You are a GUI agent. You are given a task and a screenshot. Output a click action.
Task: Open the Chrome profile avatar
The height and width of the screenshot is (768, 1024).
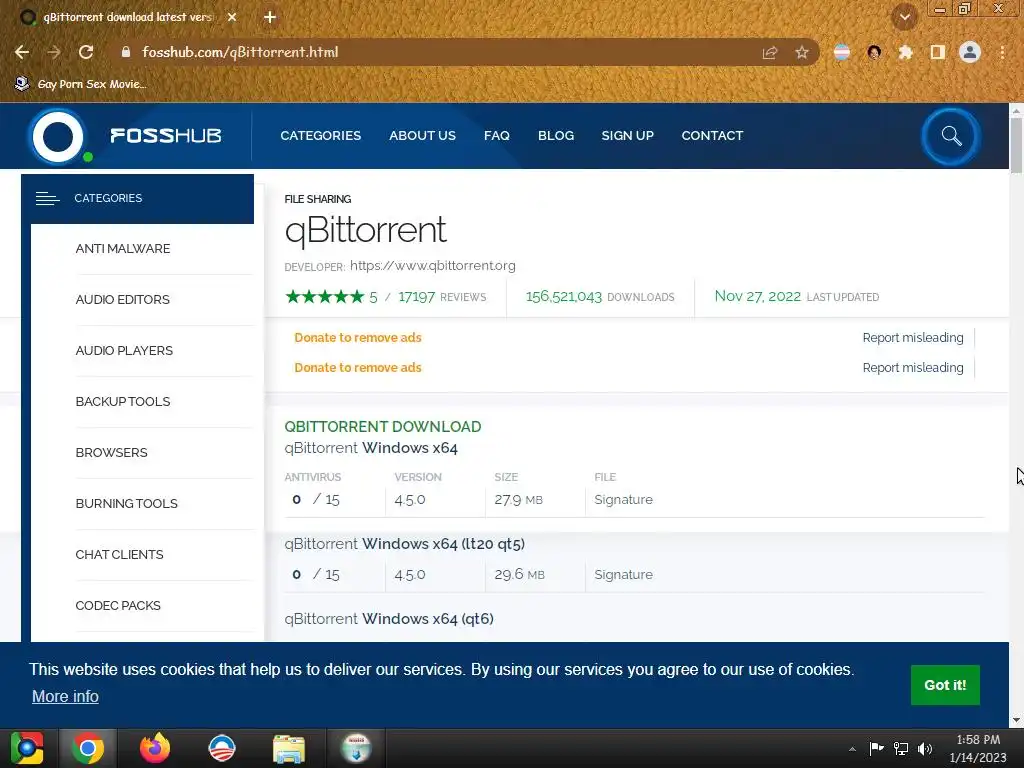(x=970, y=52)
